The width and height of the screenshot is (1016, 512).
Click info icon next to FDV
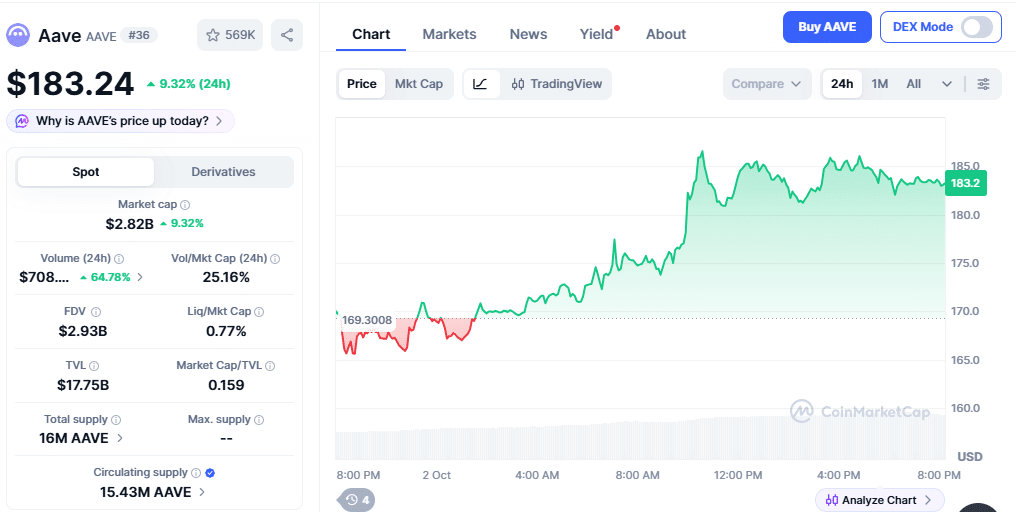point(96,312)
